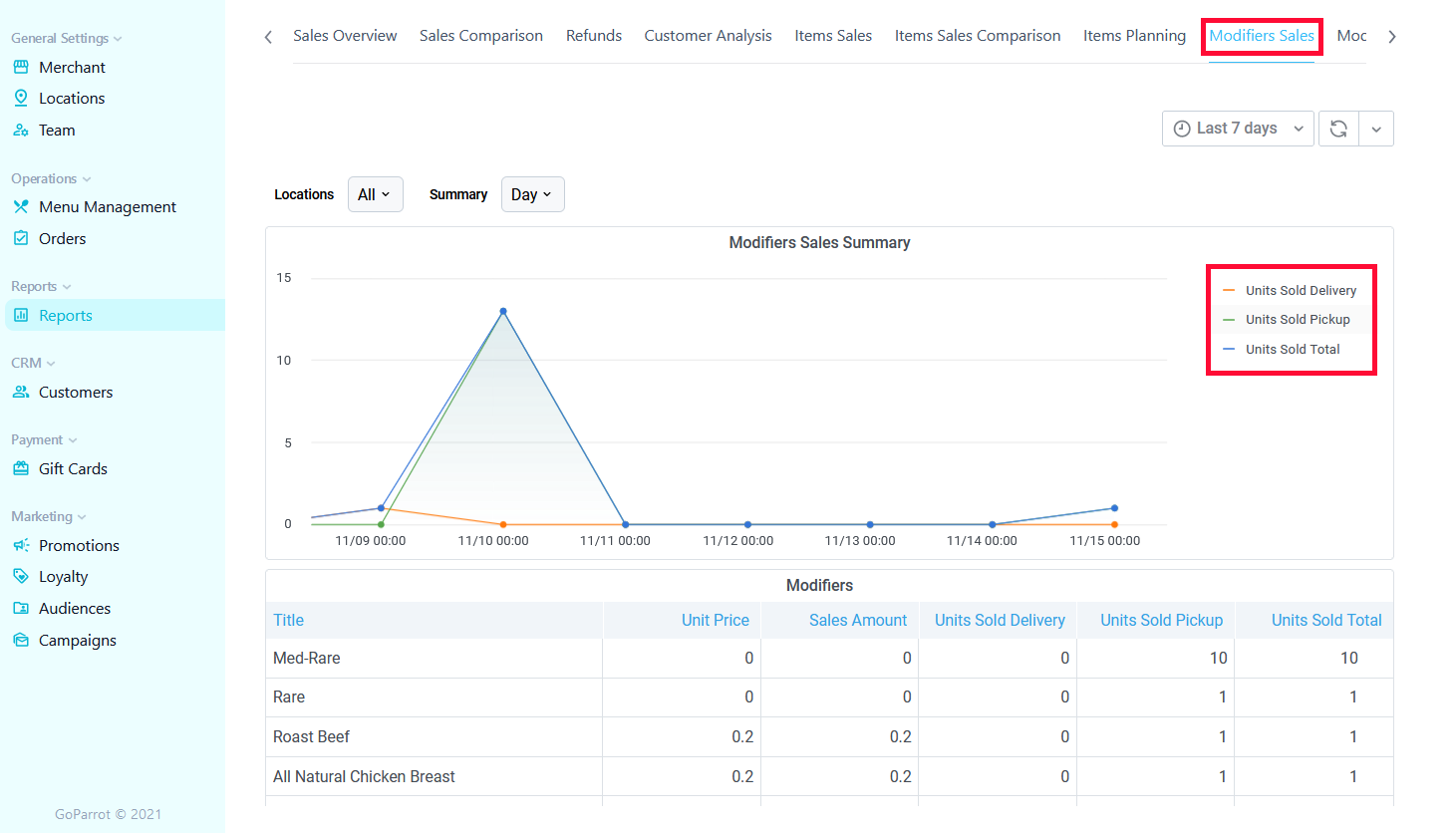Image resolution: width=1456 pixels, height=833 pixels.
Task: Click the Reports chart icon
Action: coord(21,315)
